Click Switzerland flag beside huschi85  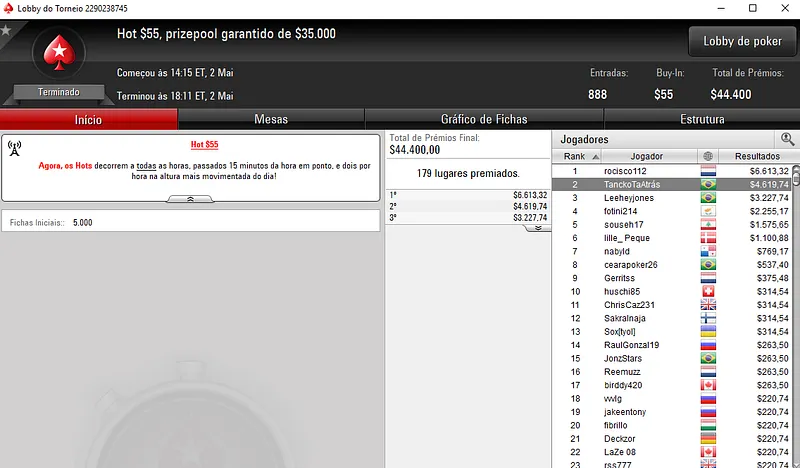tap(708, 291)
